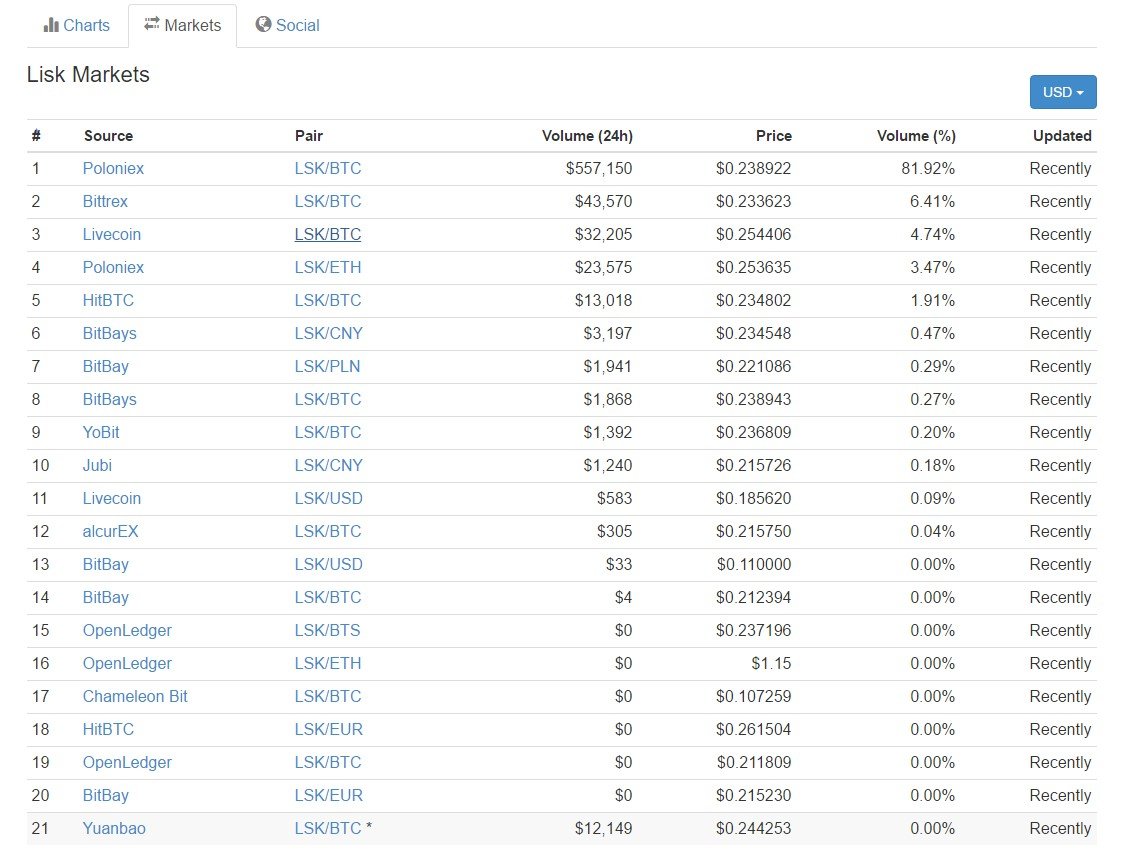
Task: Open BitBay source link in row 7
Action: click(106, 366)
